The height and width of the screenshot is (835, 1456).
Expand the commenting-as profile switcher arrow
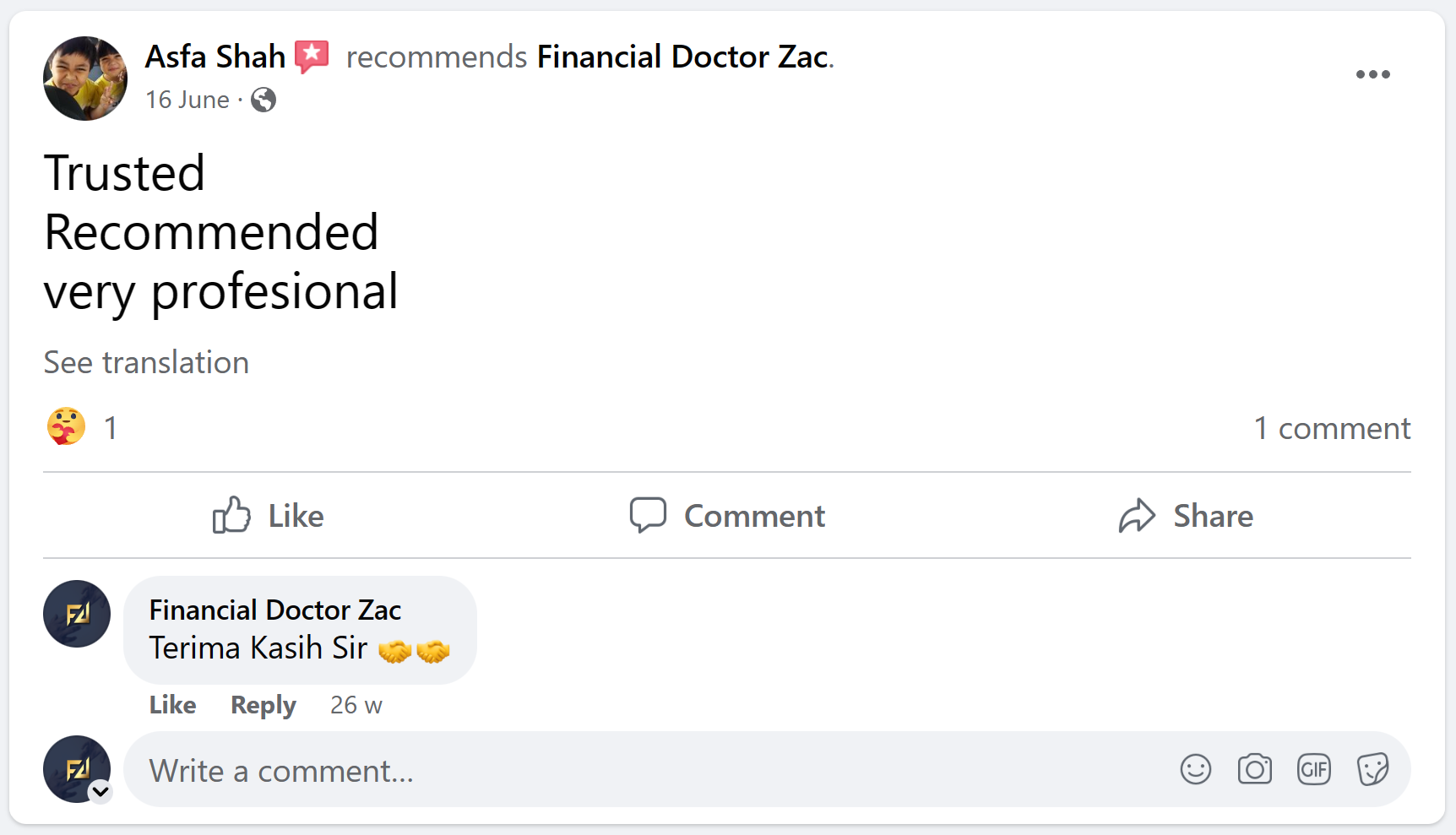coord(101,791)
